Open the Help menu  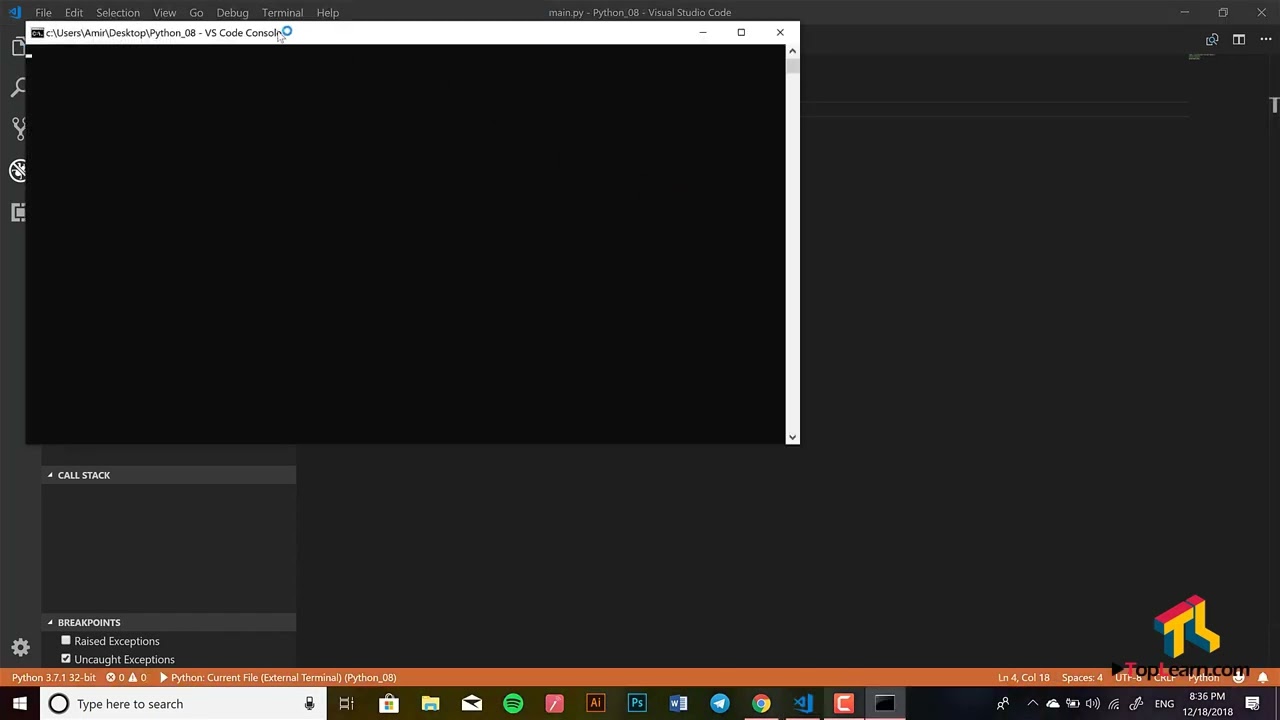(x=328, y=12)
